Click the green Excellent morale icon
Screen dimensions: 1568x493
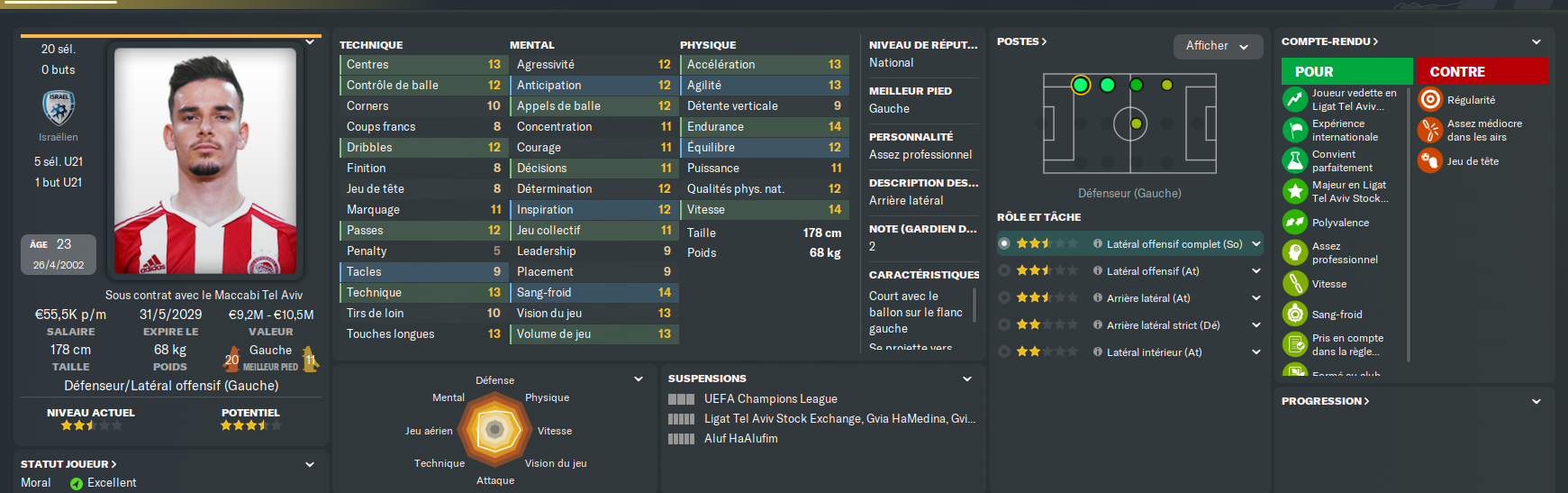[76, 483]
